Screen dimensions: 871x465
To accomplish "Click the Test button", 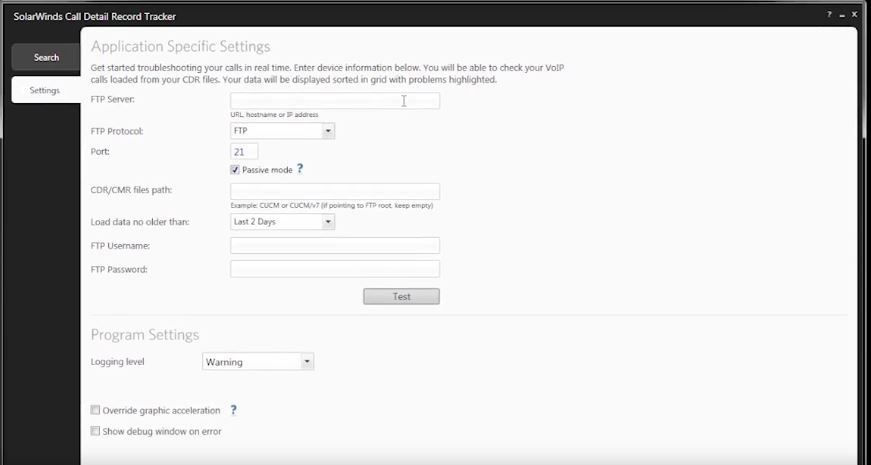I will [402, 296].
